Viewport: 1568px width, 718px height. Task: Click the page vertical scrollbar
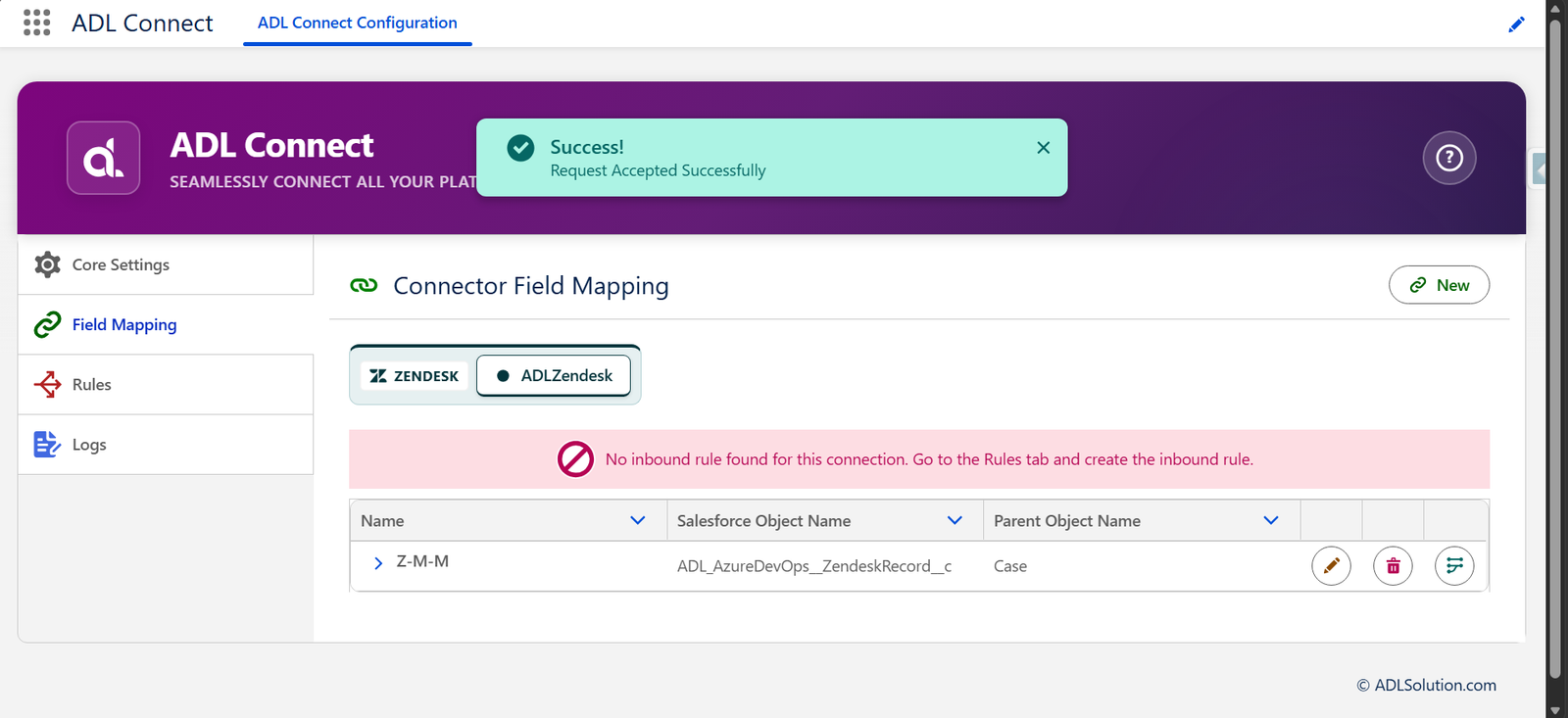[1554, 348]
